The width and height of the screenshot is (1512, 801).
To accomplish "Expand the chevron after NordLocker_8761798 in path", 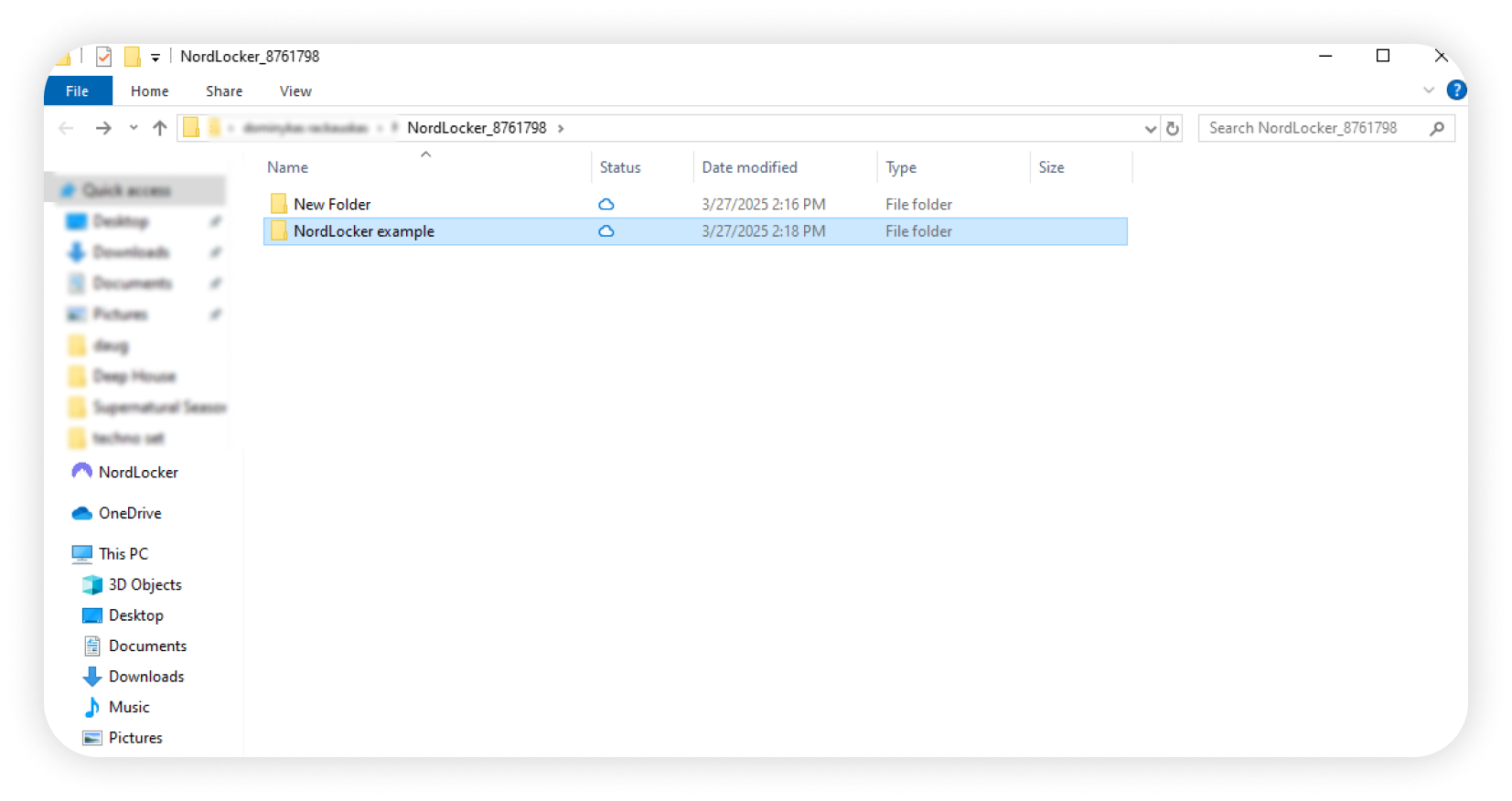I will pos(561,128).
